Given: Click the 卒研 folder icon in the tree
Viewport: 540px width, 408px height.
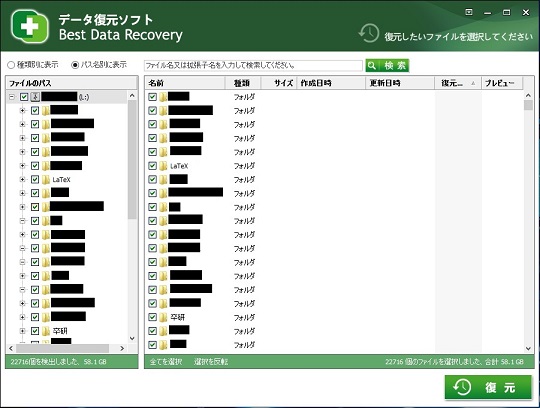Looking at the screenshot, I should 45,331.
